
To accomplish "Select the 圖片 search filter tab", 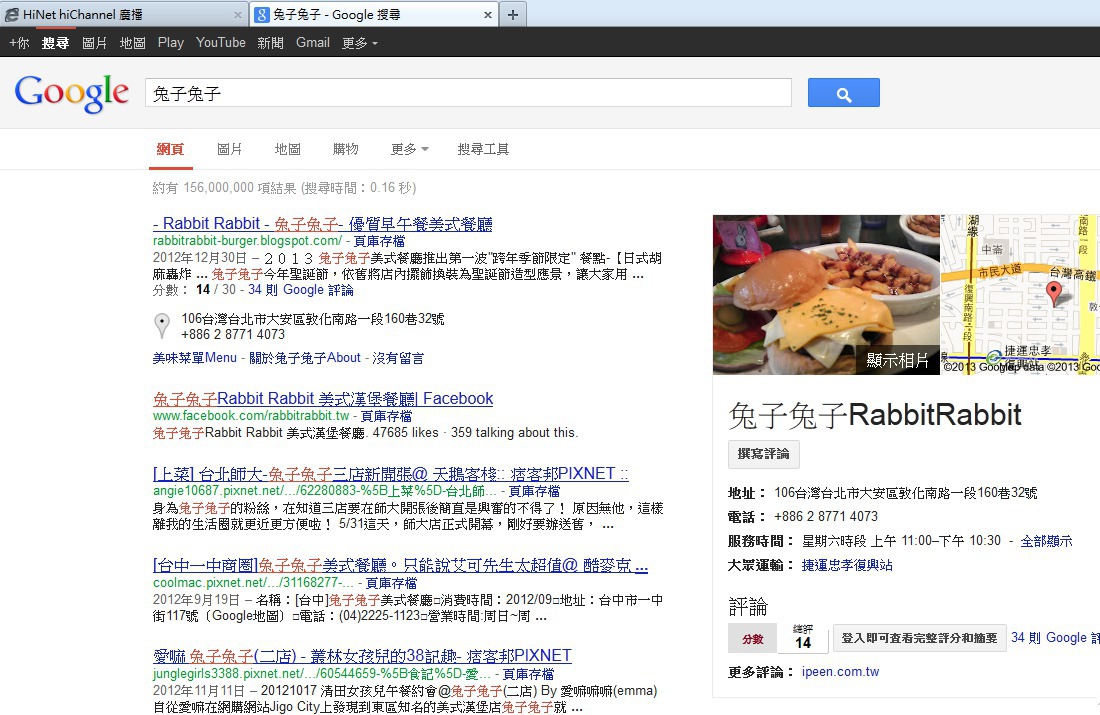I will coord(229,149).
